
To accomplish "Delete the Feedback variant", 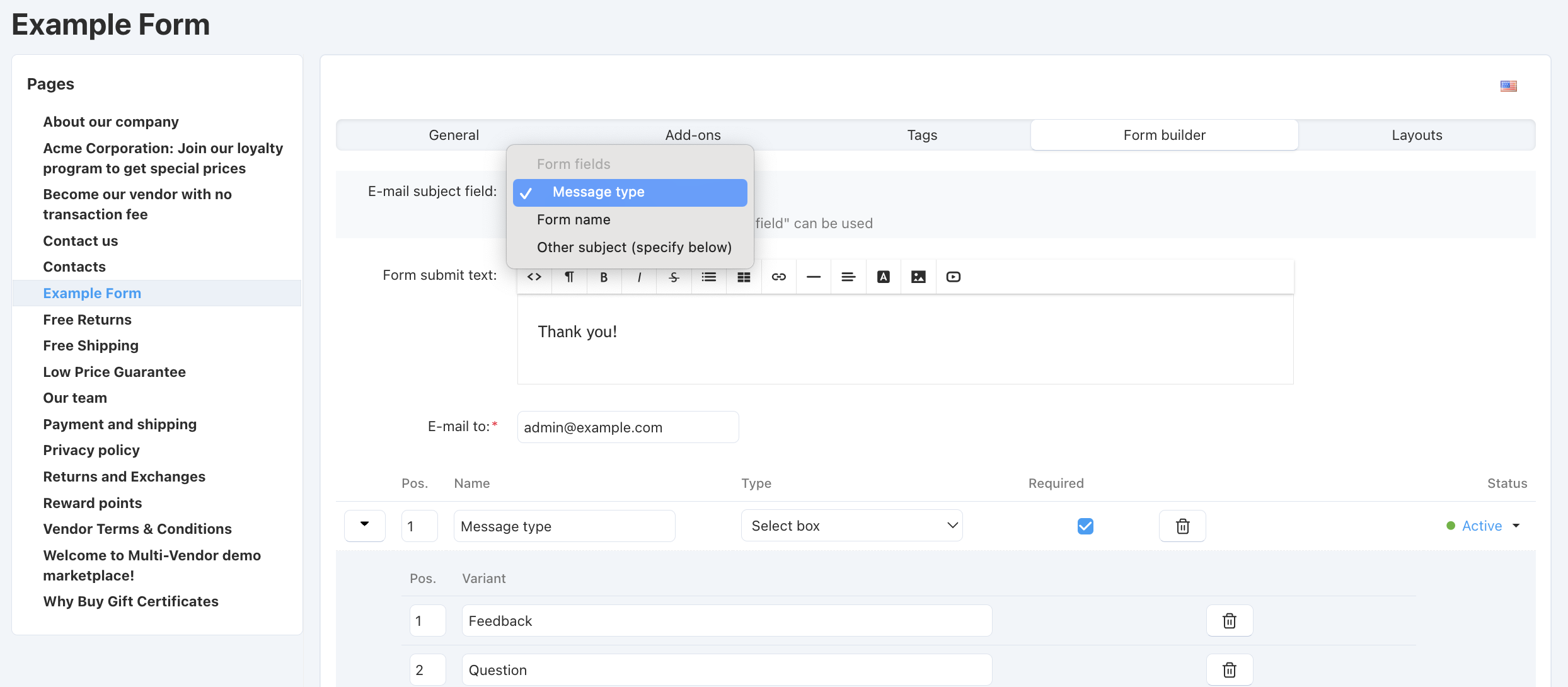I will pyautogui.click(x=1230, y=621).
